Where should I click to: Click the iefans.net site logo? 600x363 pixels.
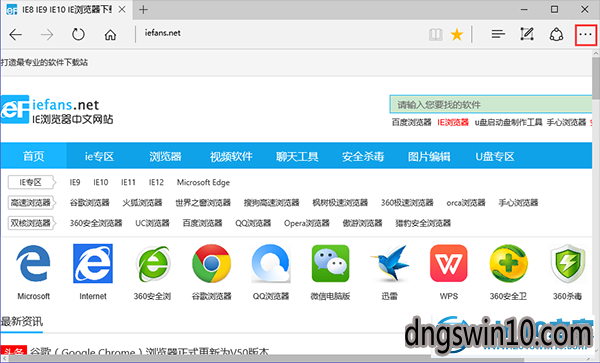click(x=57, y=109)
